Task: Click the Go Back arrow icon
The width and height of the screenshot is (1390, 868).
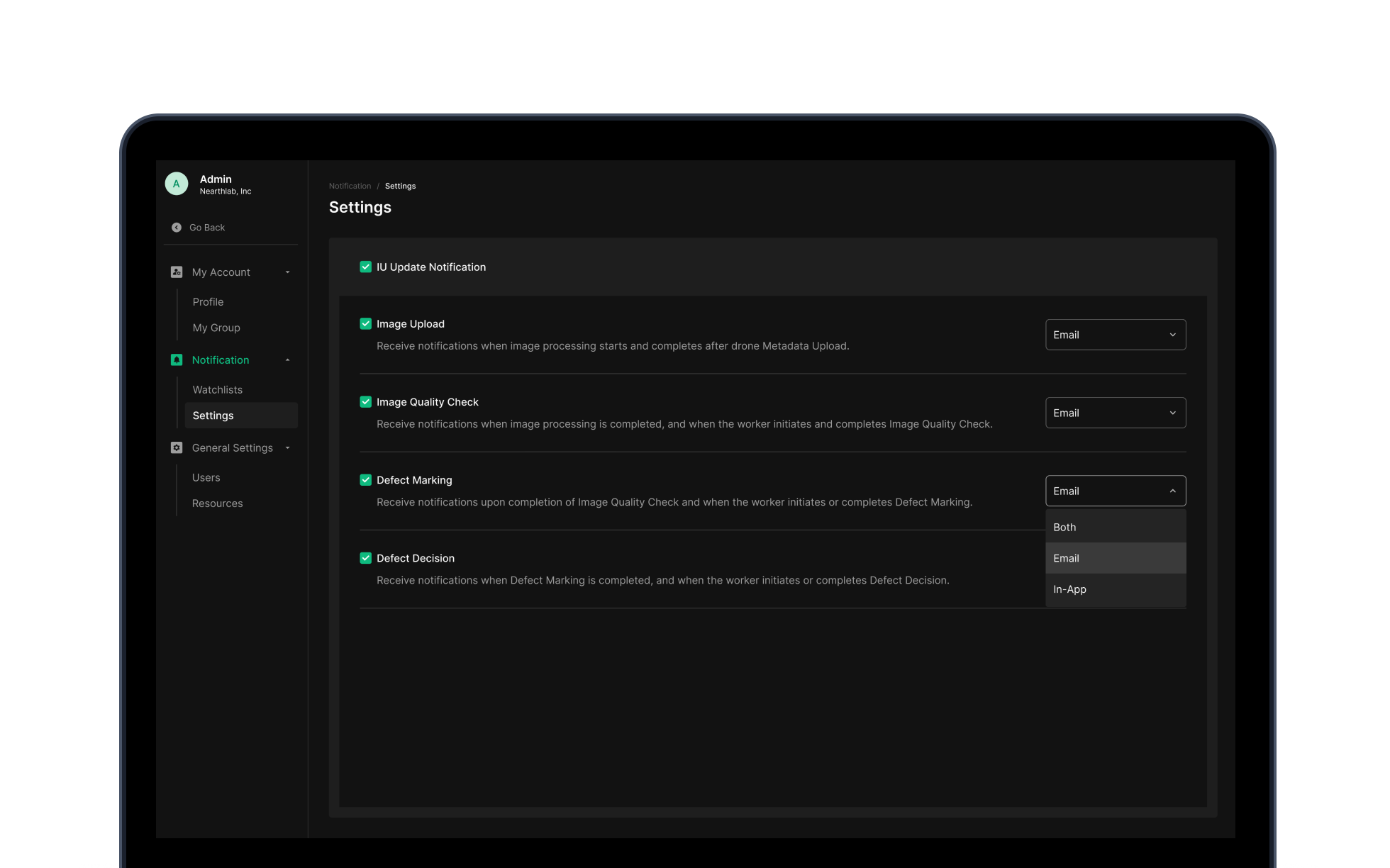Action: (176, 227)
